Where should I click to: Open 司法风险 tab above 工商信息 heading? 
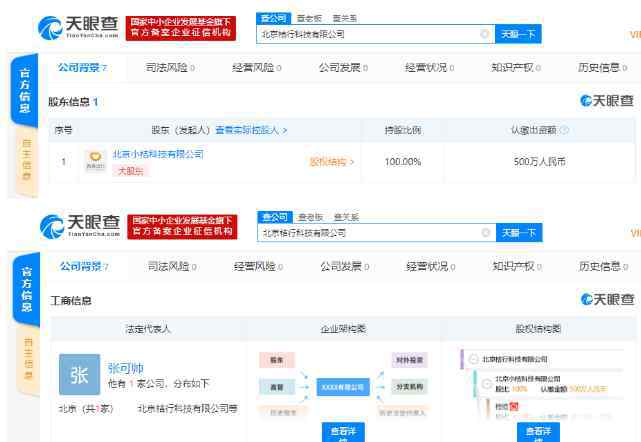coord(172,267)
